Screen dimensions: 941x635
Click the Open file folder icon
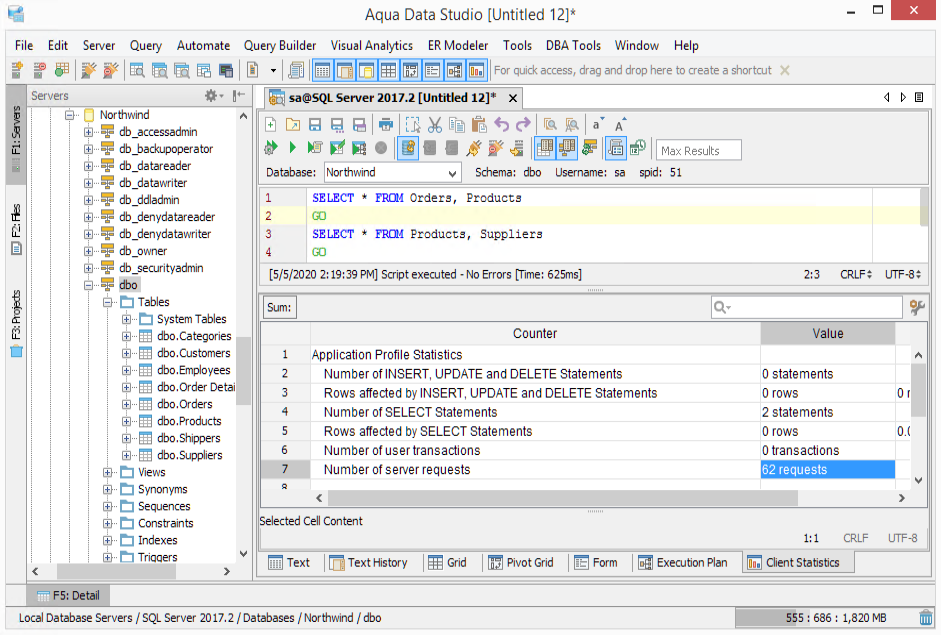[x=292, y=125]
